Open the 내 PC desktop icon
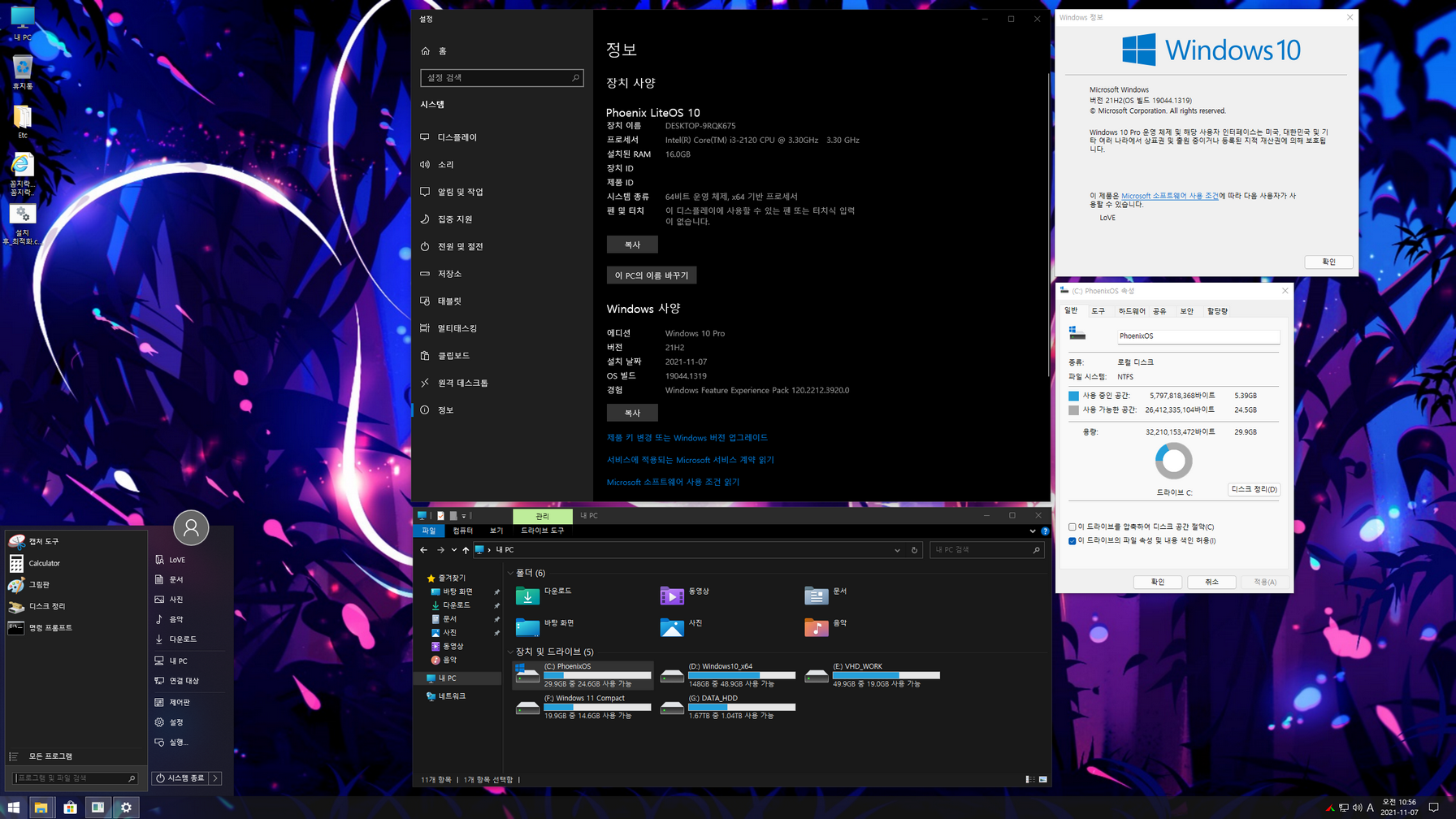 tap(23, 24)
